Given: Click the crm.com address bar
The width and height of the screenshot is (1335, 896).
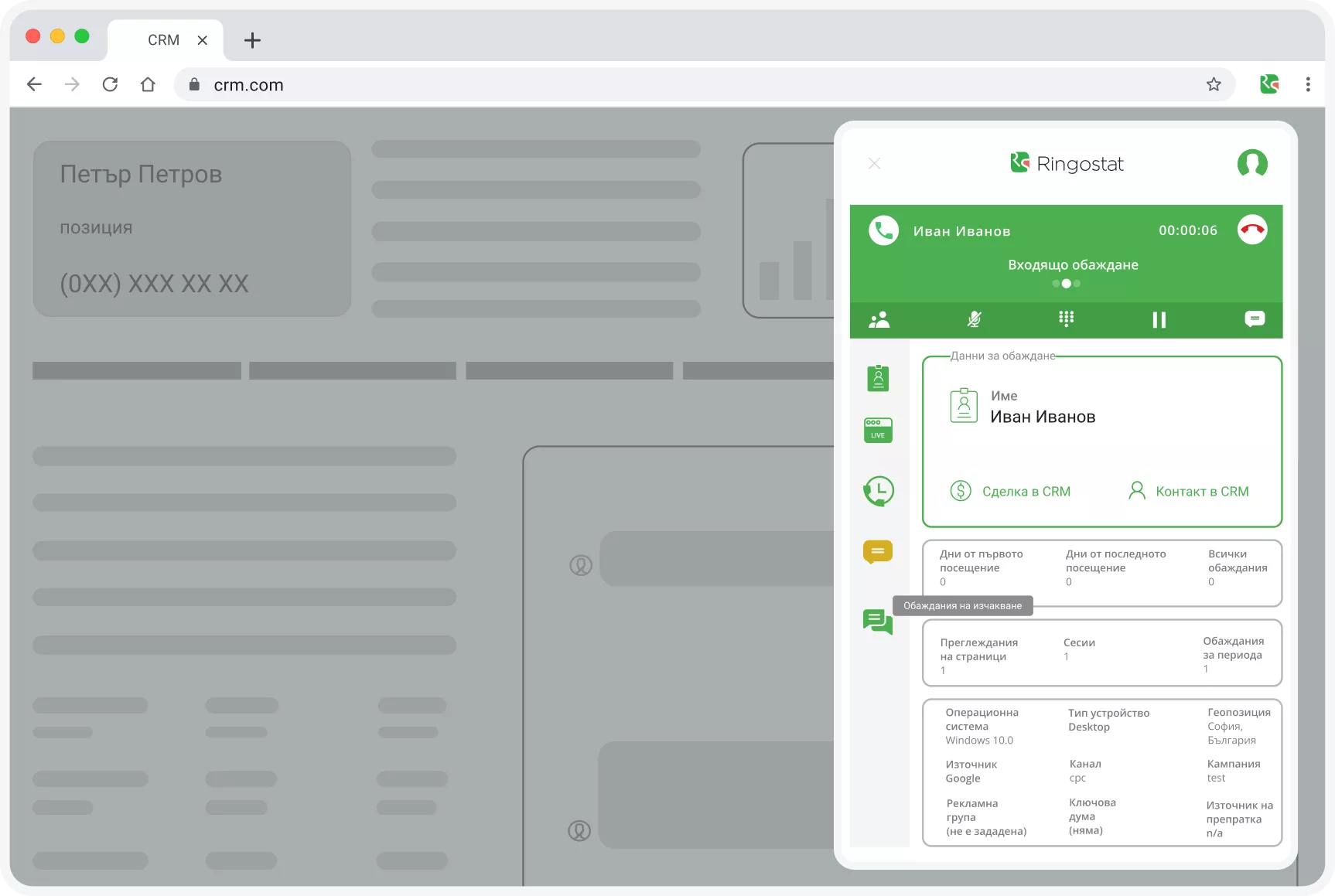Looking at the screenshot, I should pos(705,84).
